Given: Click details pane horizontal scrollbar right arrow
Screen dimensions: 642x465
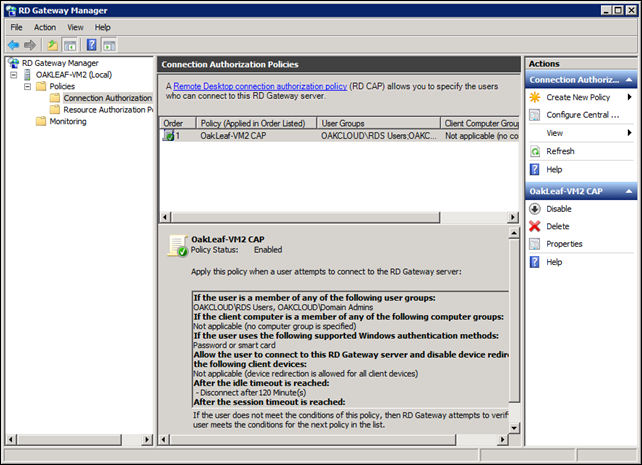Looking at the screenshot, I should pyautogui.click(x=502, y=440).
